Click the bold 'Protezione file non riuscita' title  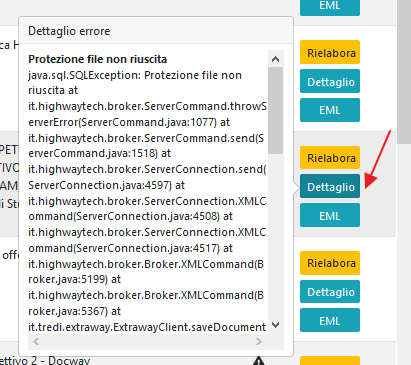coord(98,59)
